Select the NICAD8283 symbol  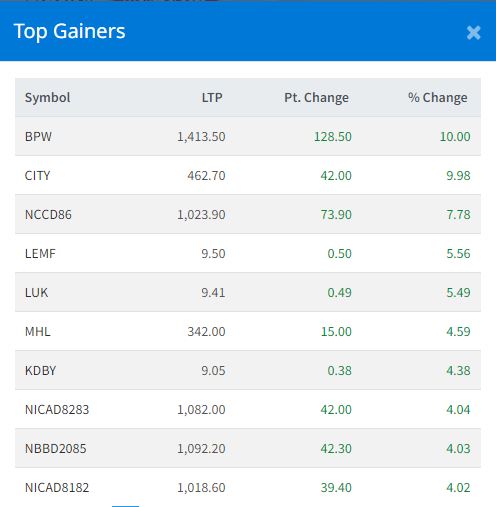click(x=57, y=410)
